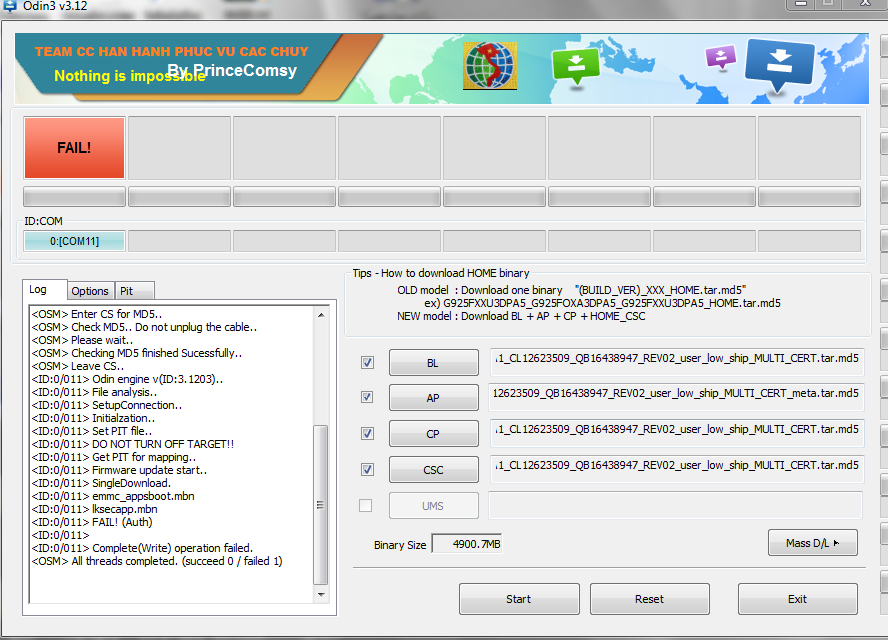
Task: Click the 'DO NOT TURN OFF TARGET!!' log line
Action: 133,444
